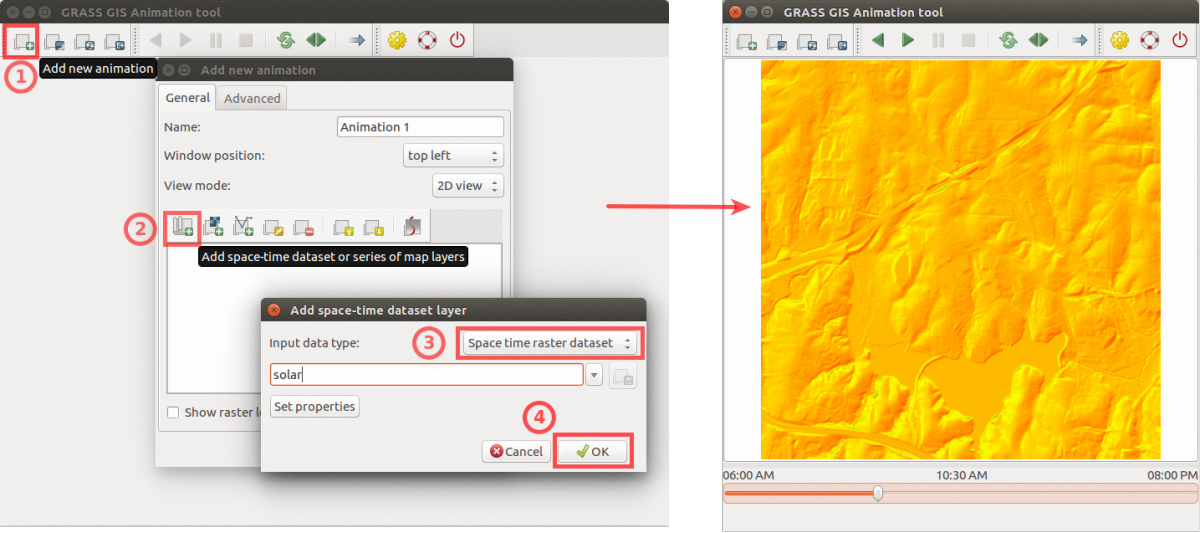
Task: Switch to the Advanced tab
Action: coord(252,98)
